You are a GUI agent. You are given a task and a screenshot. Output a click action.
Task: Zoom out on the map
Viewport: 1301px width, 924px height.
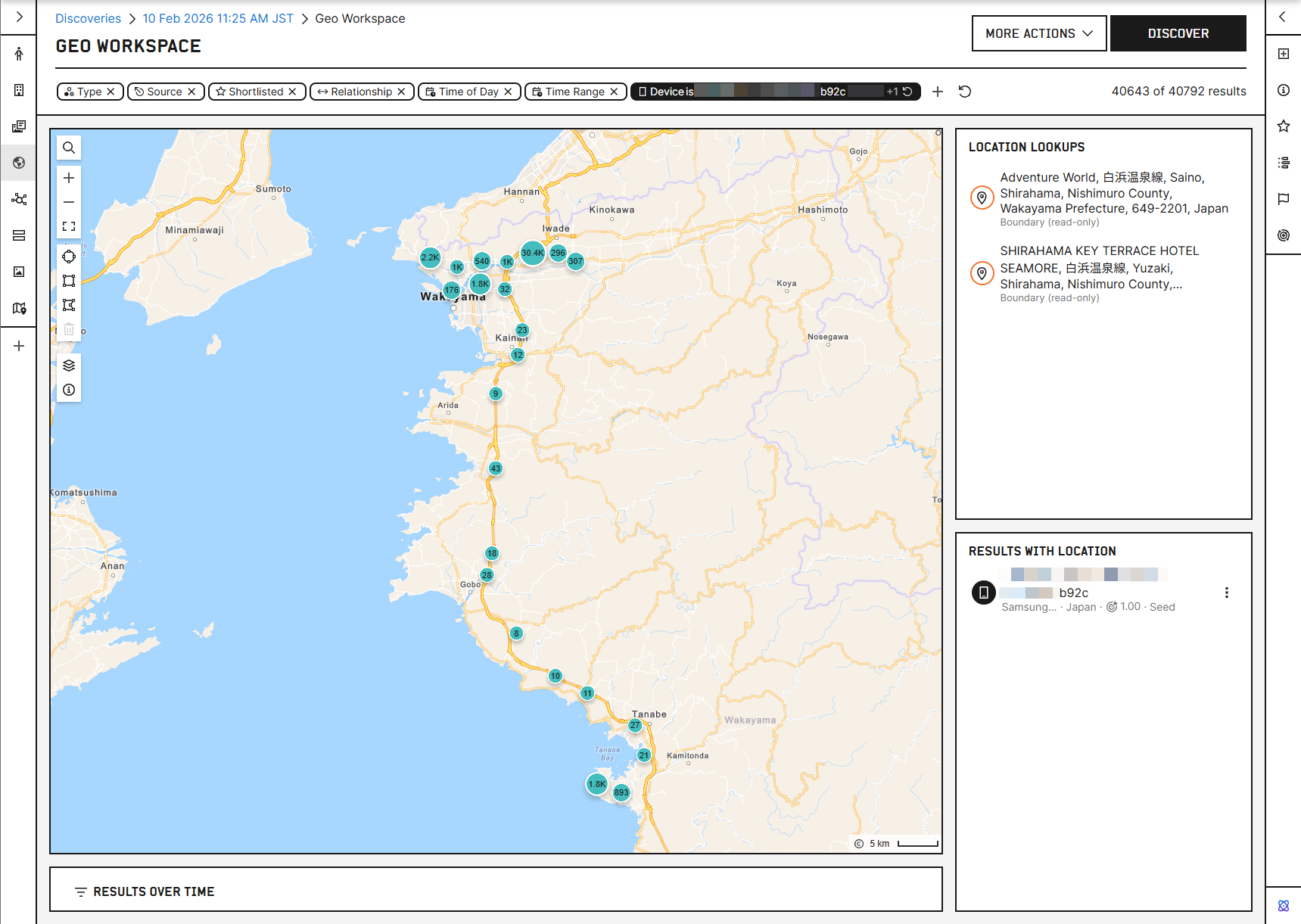click(69, 202)
